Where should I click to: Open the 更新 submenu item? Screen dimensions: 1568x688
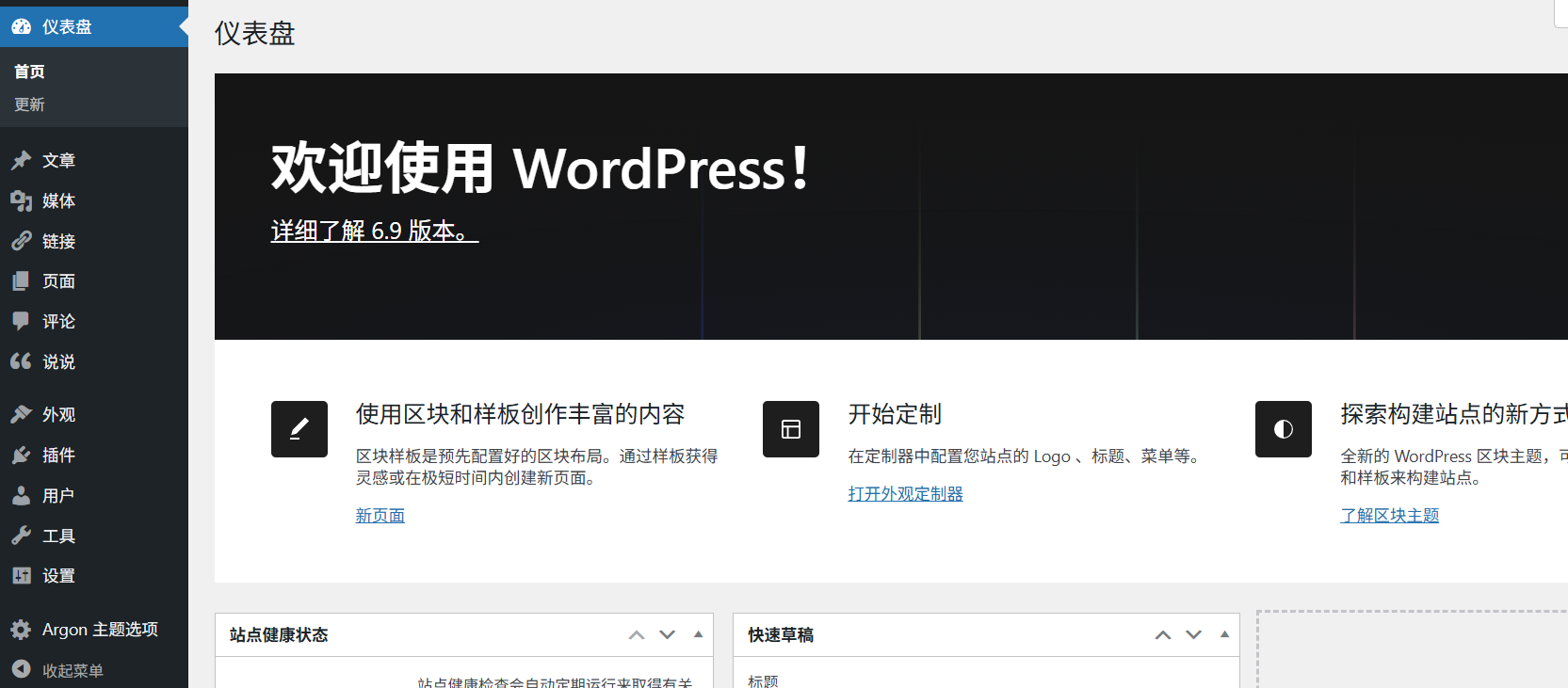[29, 104]
